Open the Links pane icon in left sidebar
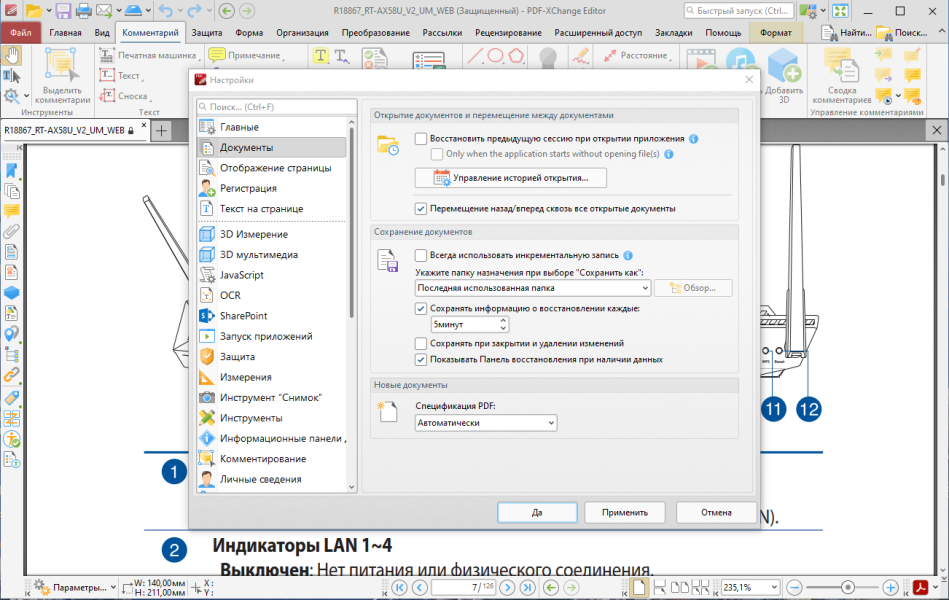Image resolution: width=949 pixels, height=600 pixels. tap(11, 375)
